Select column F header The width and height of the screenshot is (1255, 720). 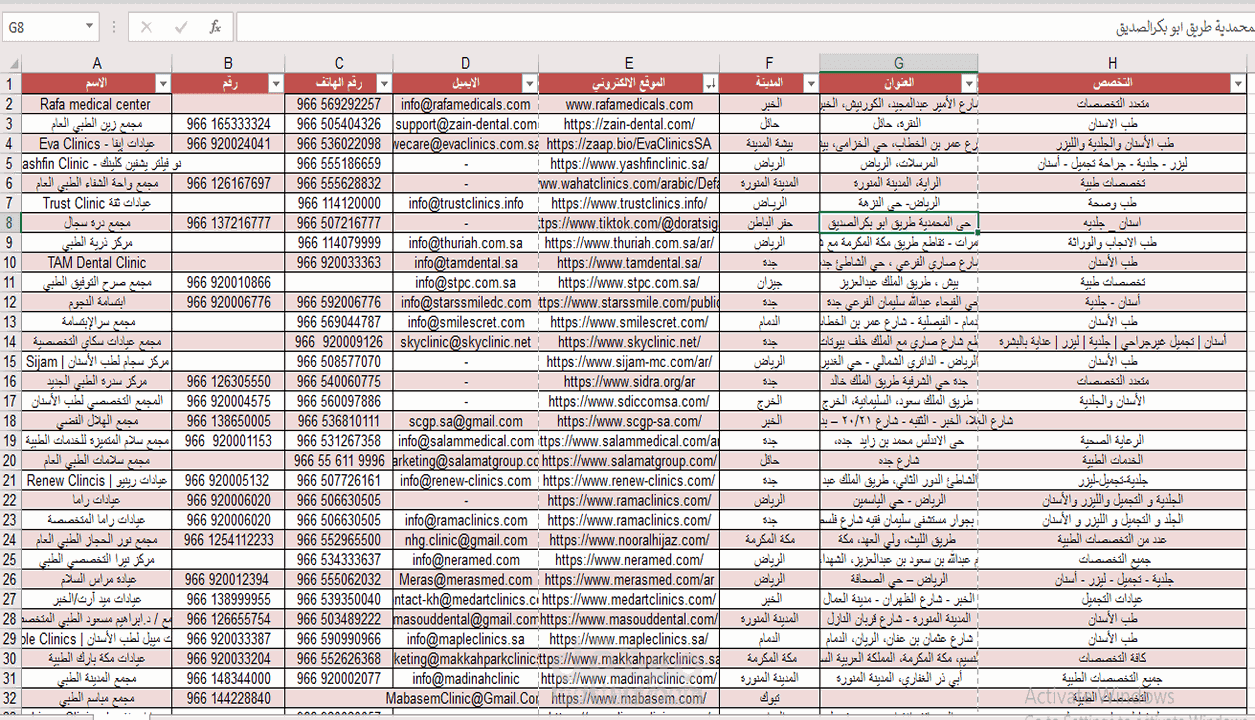(769, 63)
